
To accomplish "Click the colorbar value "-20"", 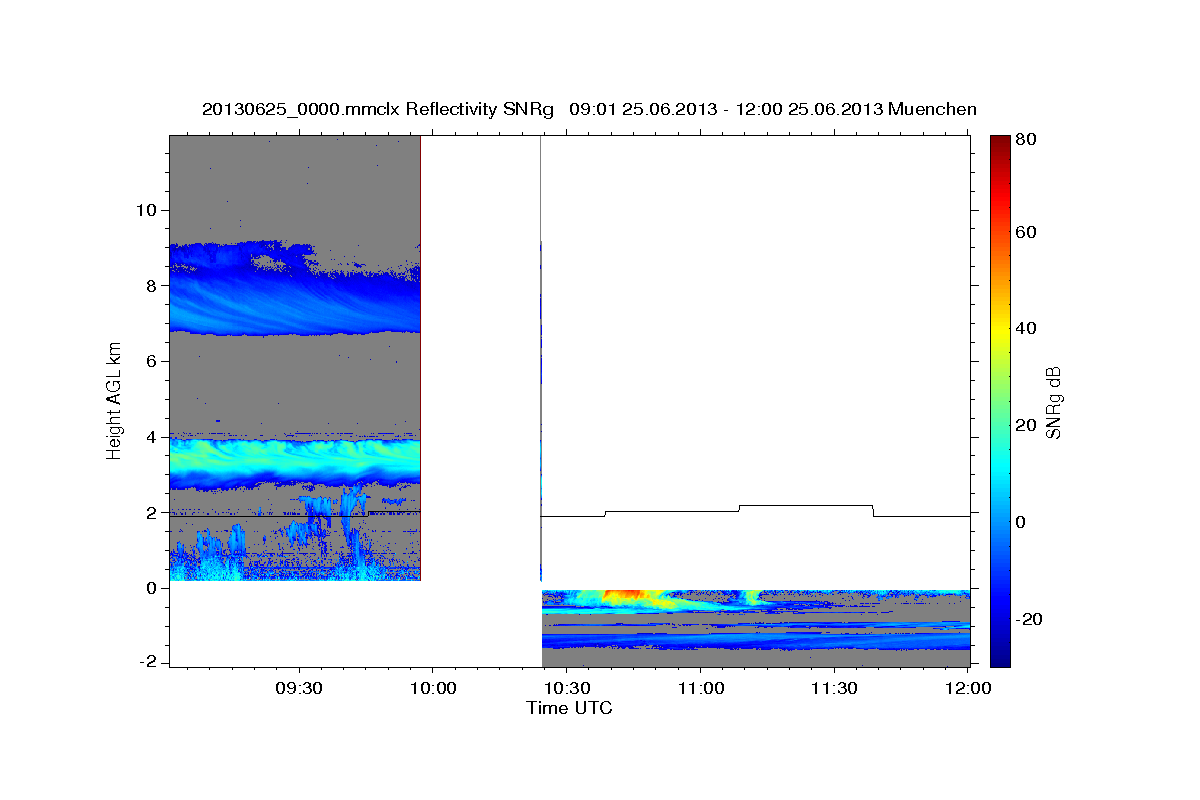I will point(1031,619).
